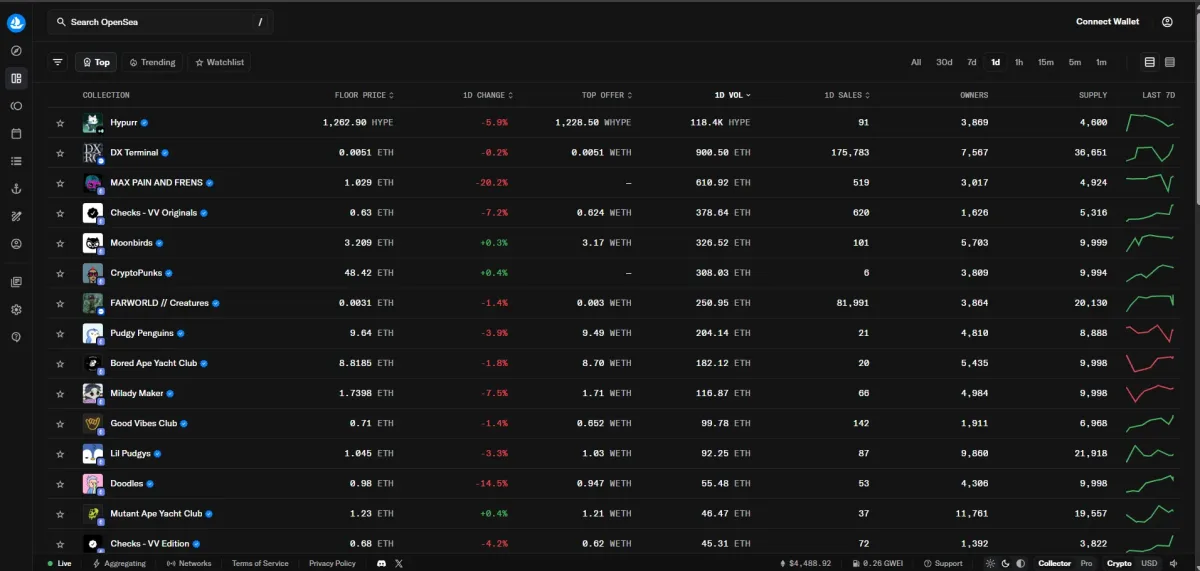Select the 5m timeframe

[1074, 62]
